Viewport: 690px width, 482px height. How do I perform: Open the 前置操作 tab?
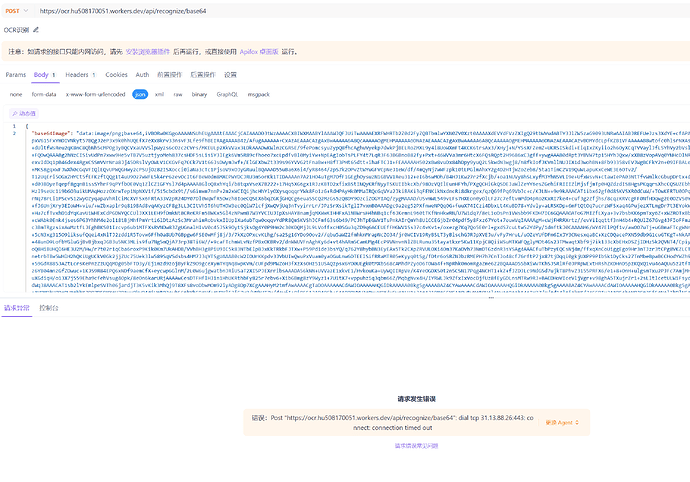(169, 75)
